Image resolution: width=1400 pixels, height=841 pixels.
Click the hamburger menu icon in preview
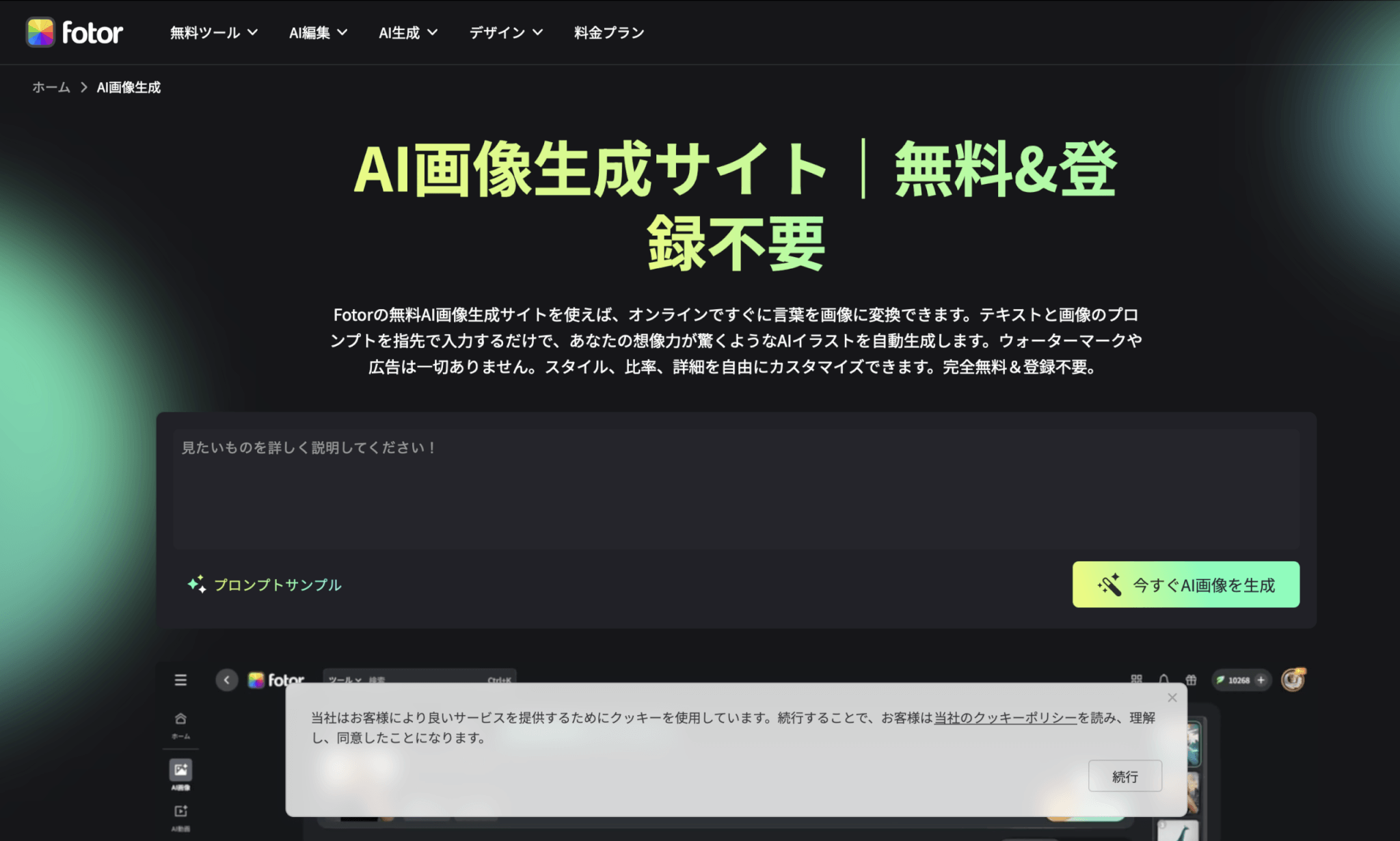[180, 680]
